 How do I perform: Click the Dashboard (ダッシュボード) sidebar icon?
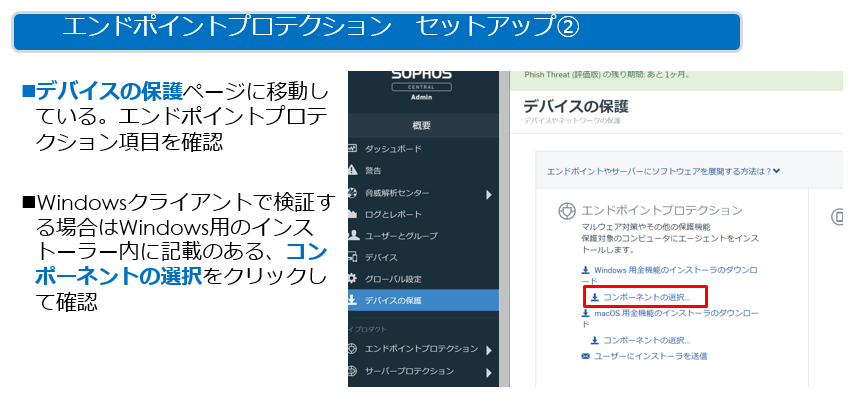click(352, 149)
